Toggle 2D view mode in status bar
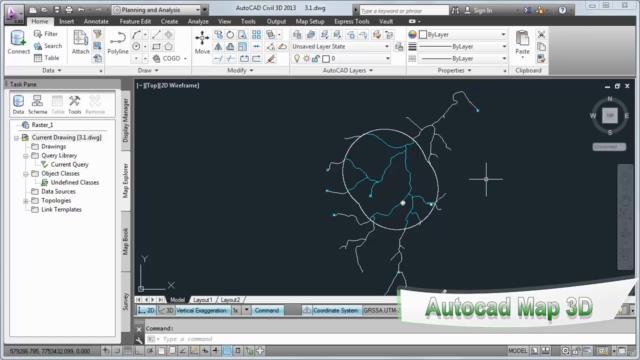Screen dimensions: 640x360 pyautogui.click(x=146, y=311)
